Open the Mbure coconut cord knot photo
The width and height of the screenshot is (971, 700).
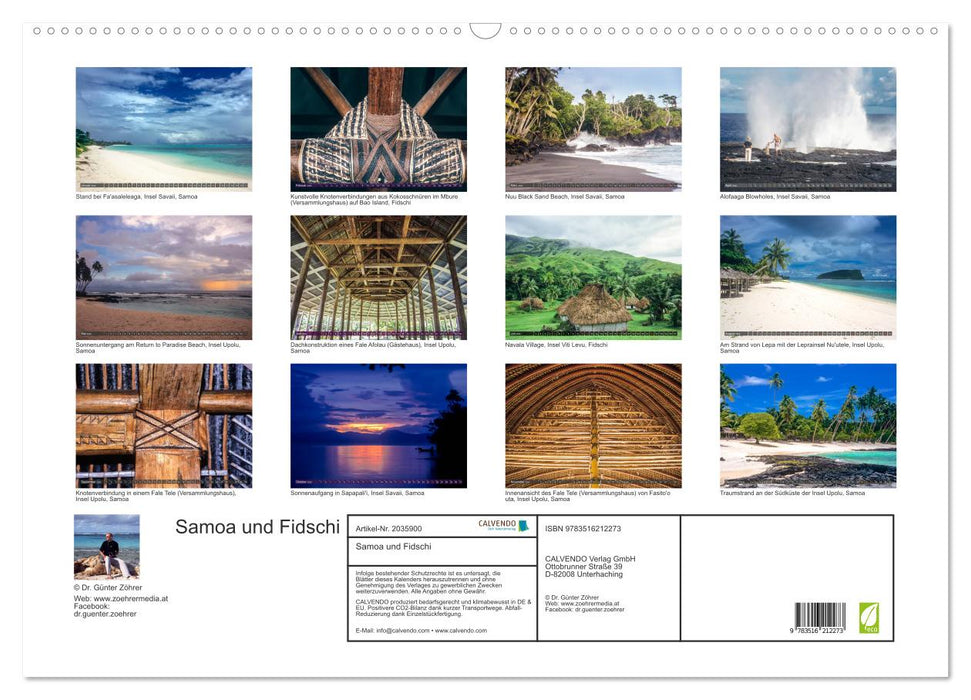(378, 129)
